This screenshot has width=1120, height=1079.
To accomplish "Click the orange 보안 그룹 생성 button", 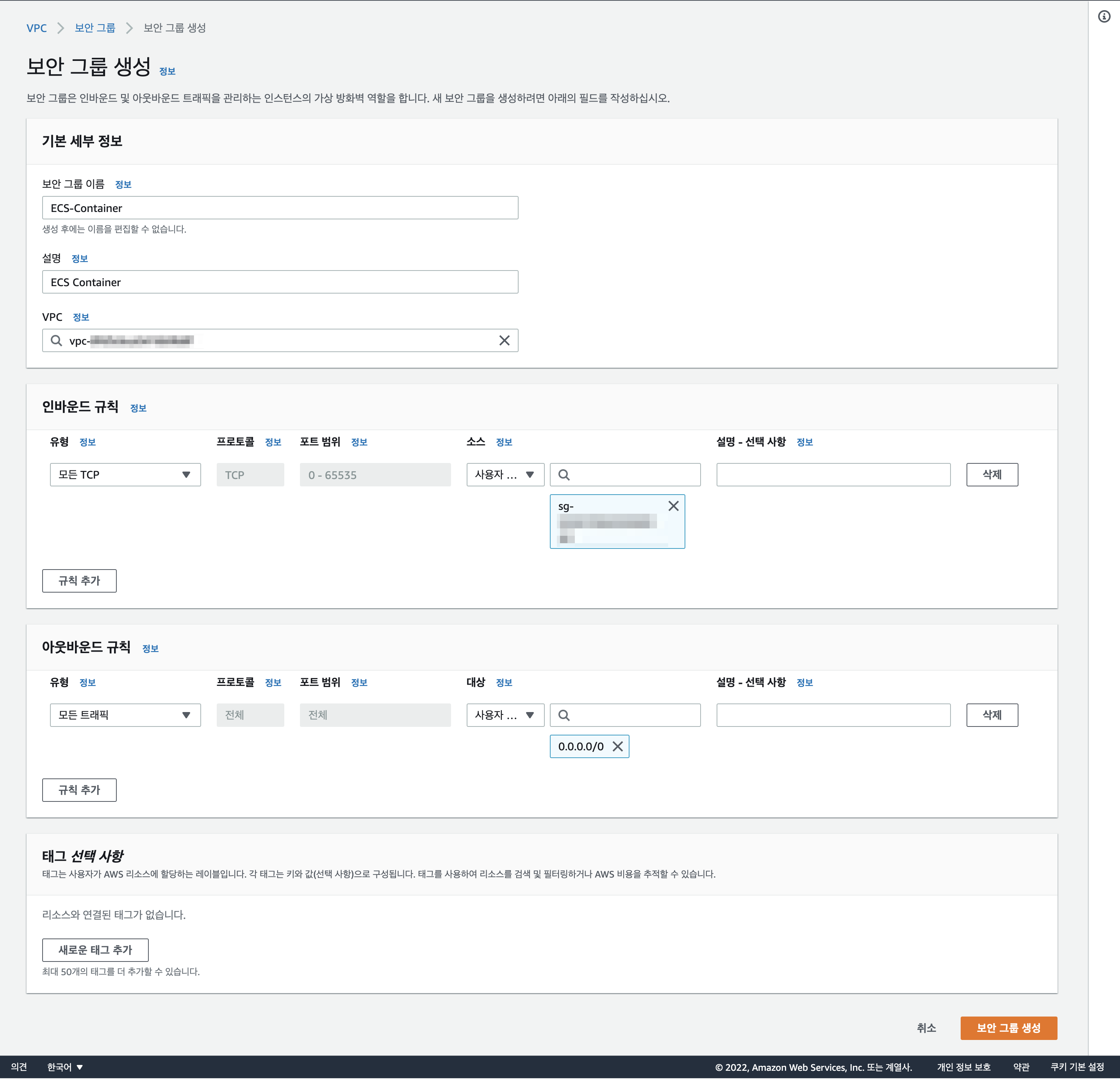I will pos(1009,1028).
